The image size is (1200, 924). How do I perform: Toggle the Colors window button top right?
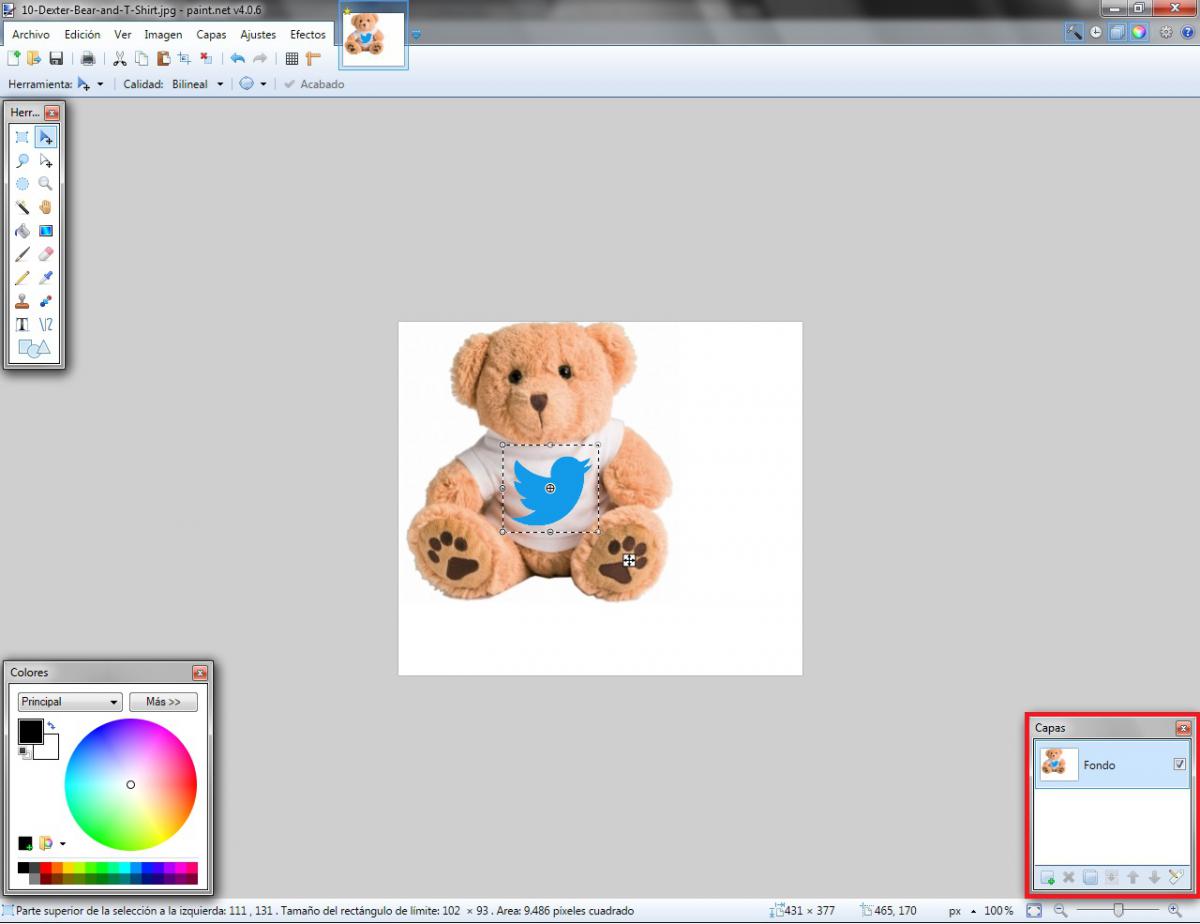click(1138, 32)
